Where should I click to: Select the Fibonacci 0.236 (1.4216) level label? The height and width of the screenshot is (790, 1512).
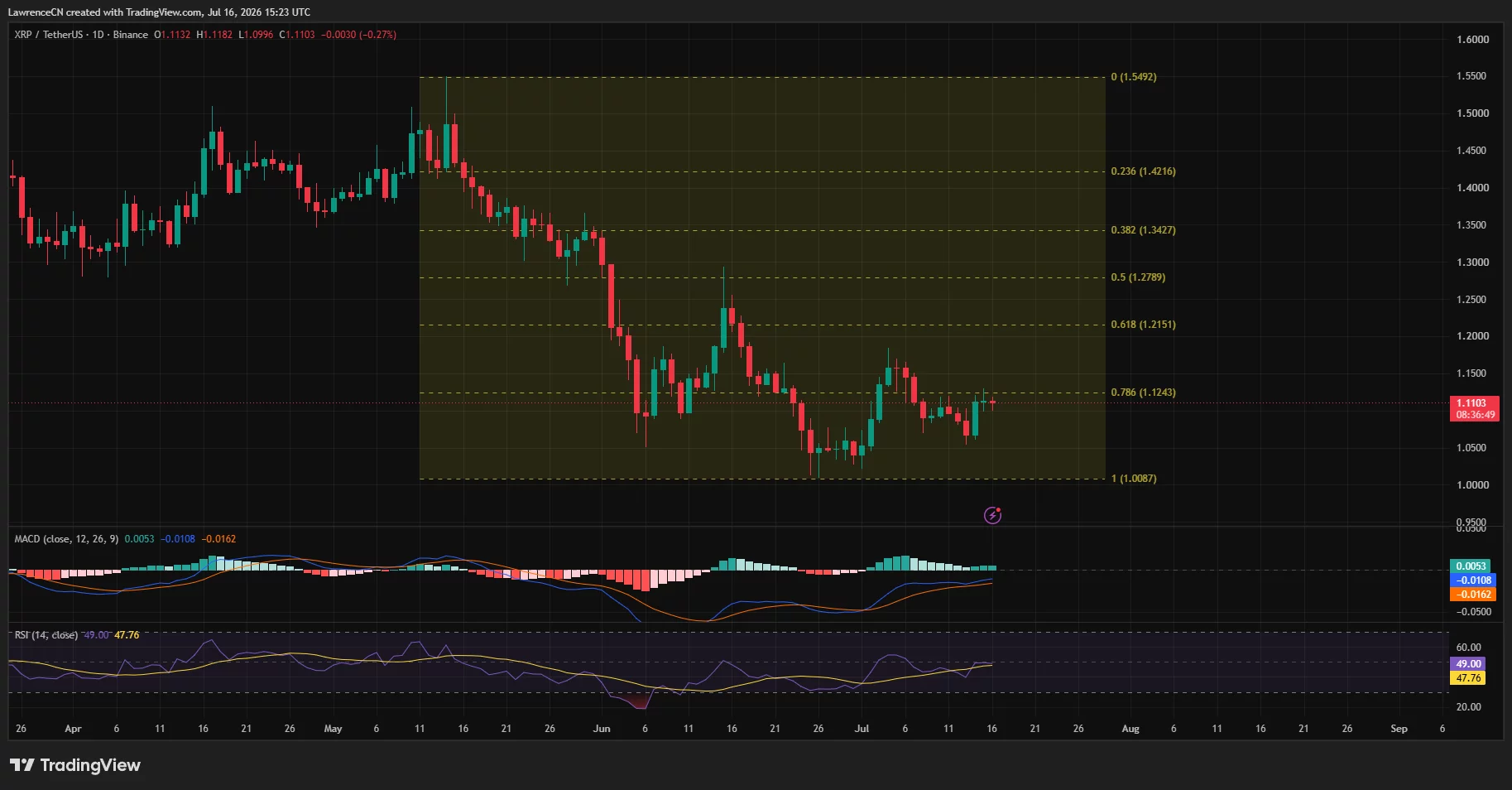click(x=1143, y=171)
